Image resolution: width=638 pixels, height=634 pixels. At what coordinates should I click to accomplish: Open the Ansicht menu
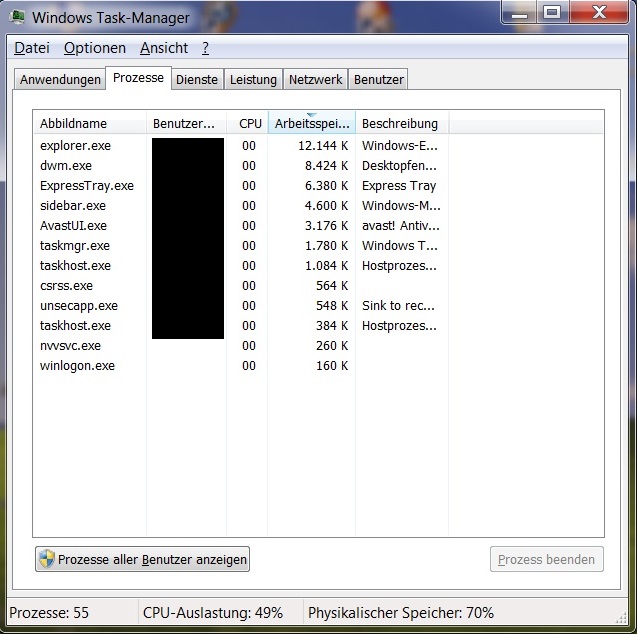(x=164, y=48)
